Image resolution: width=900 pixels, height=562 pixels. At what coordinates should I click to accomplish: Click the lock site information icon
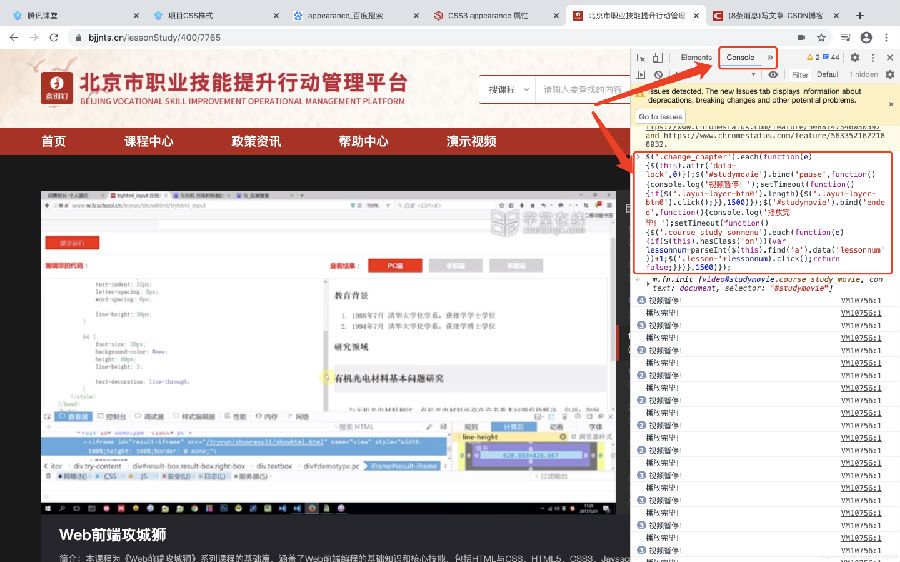pos(79,38)
